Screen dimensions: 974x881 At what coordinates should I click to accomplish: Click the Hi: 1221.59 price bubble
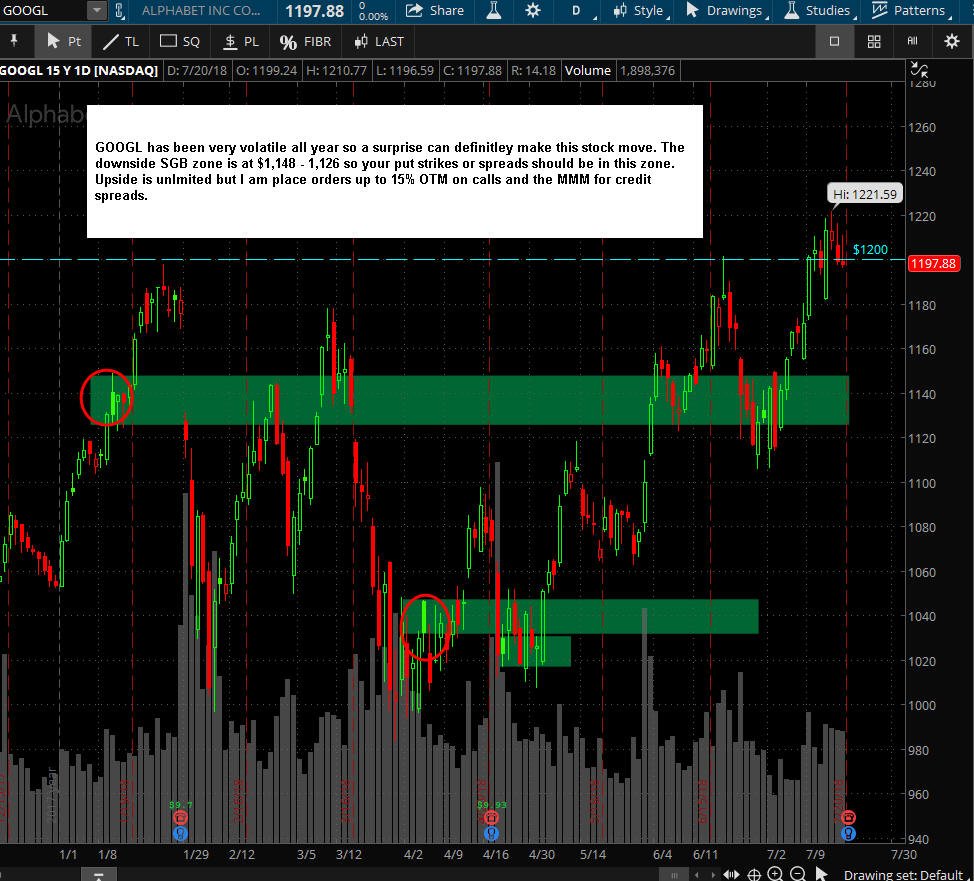865,194
